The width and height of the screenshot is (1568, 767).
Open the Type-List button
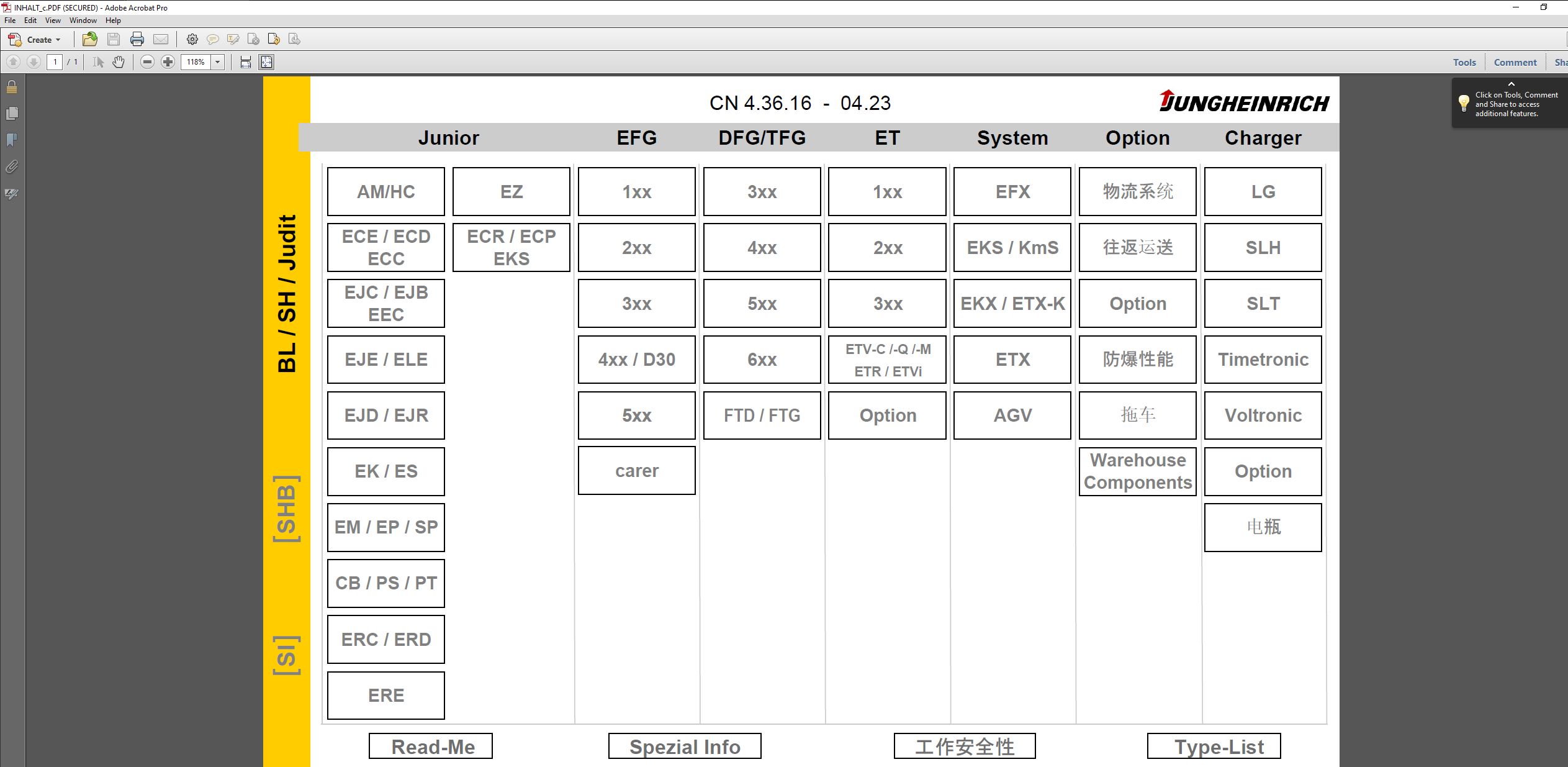(1214, 746)
